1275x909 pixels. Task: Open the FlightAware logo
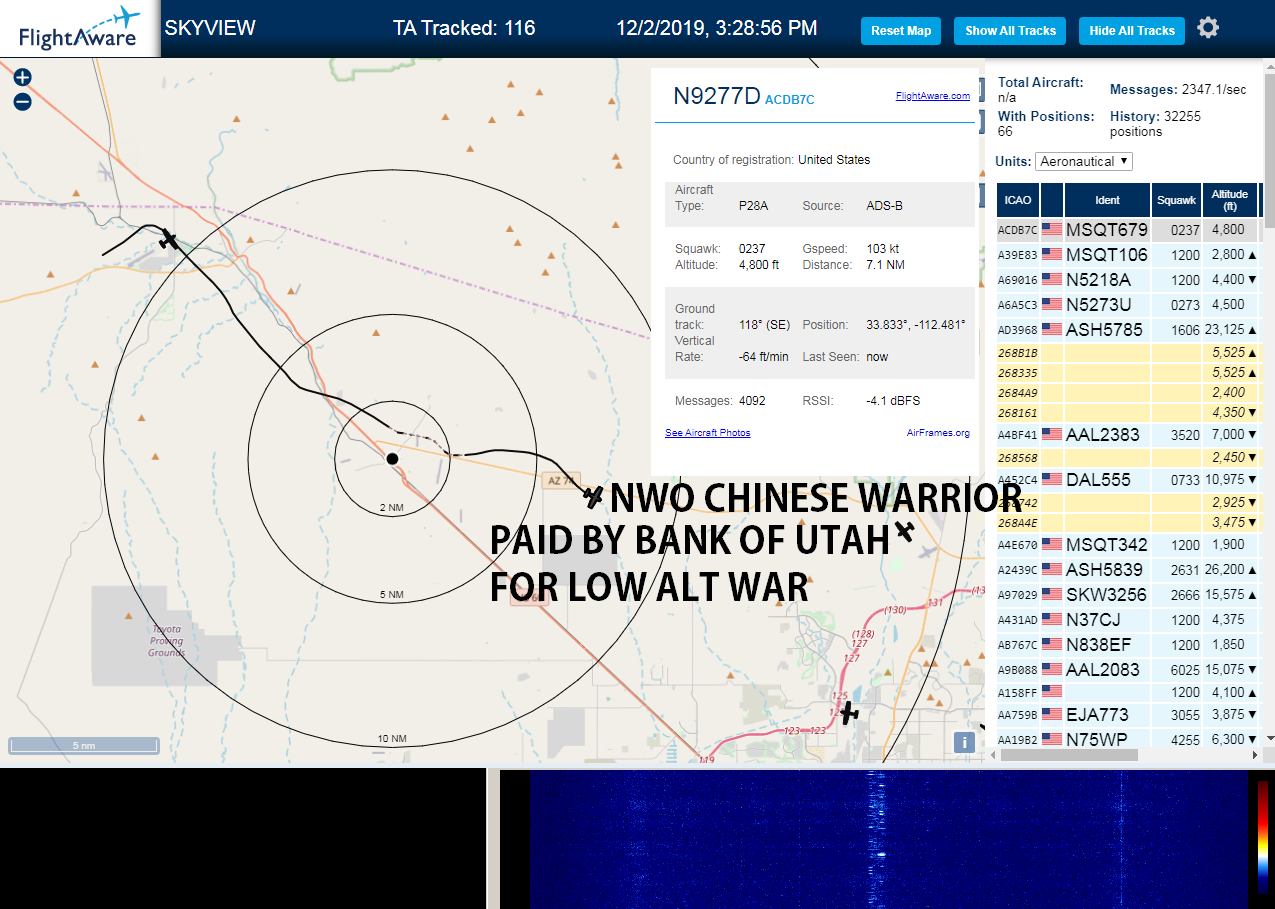coord(79,28)
